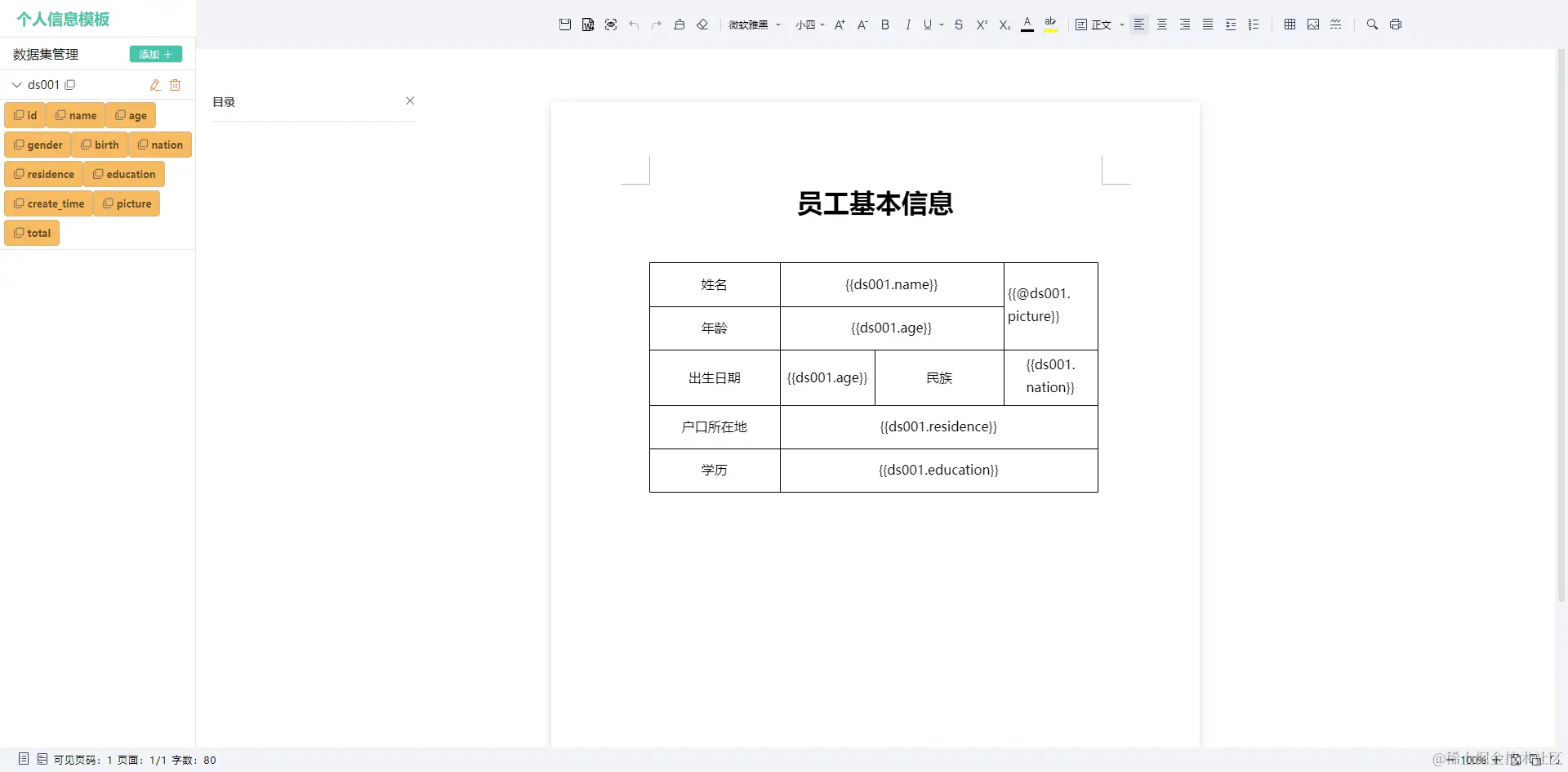Delete the ds001 dataset via the trash icon

coord(175,85)
